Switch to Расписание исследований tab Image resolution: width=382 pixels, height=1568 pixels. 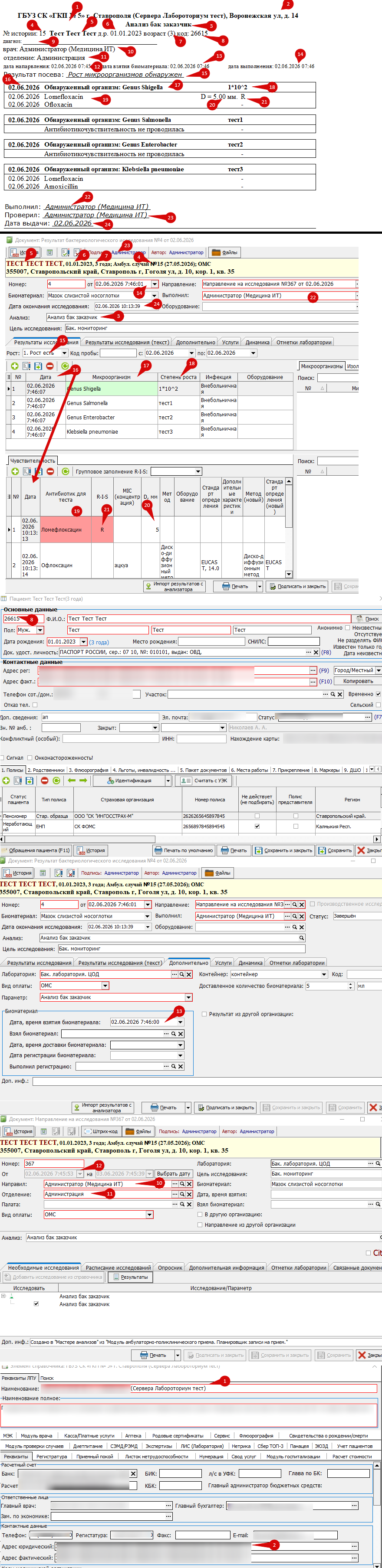point(118,1267)
